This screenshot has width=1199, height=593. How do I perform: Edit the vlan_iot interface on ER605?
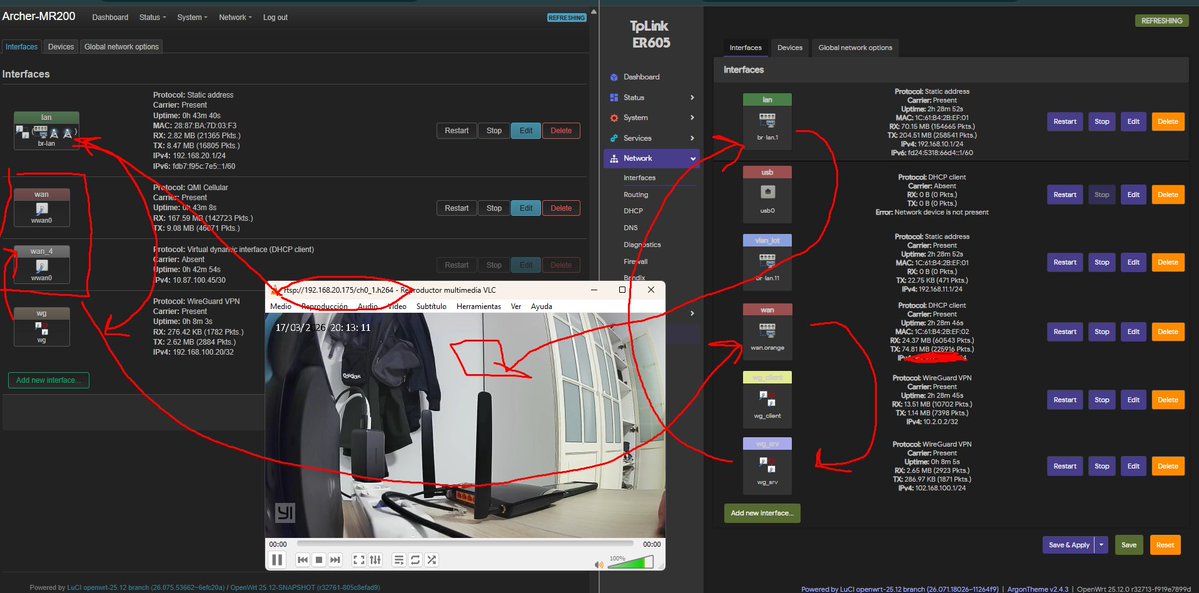pos(1134,262)
